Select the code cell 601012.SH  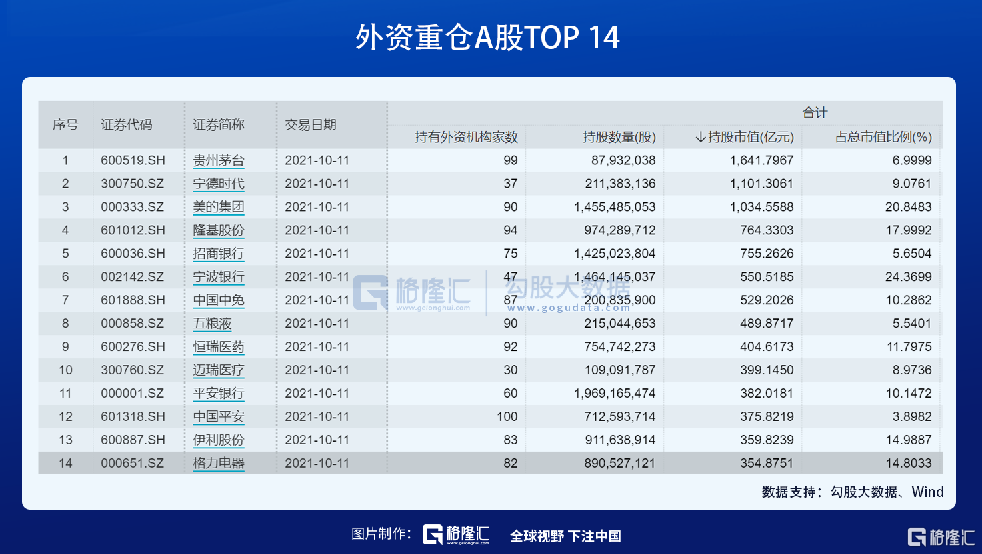click(133, 230)
